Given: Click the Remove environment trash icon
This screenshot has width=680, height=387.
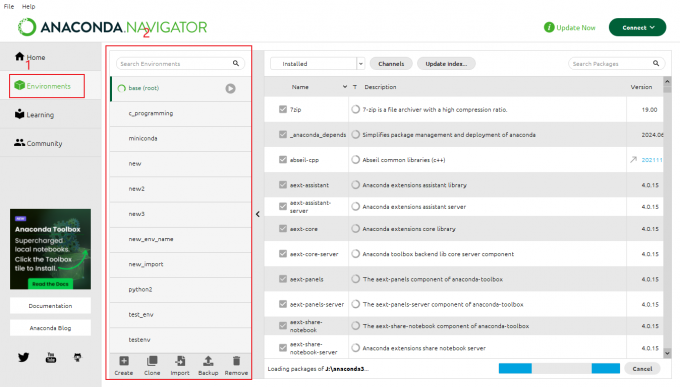Looking at the screenshot, I should coord(236,361).
